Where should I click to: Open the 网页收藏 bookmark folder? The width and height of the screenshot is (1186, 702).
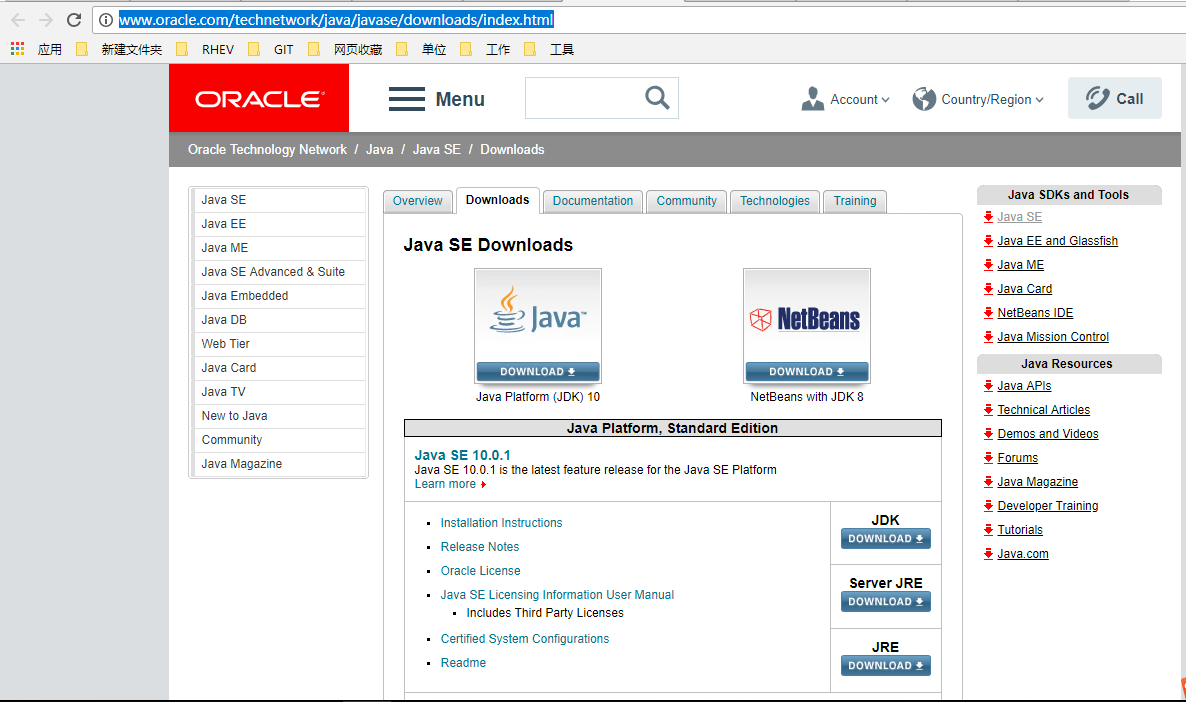click(x=345, y=49)
